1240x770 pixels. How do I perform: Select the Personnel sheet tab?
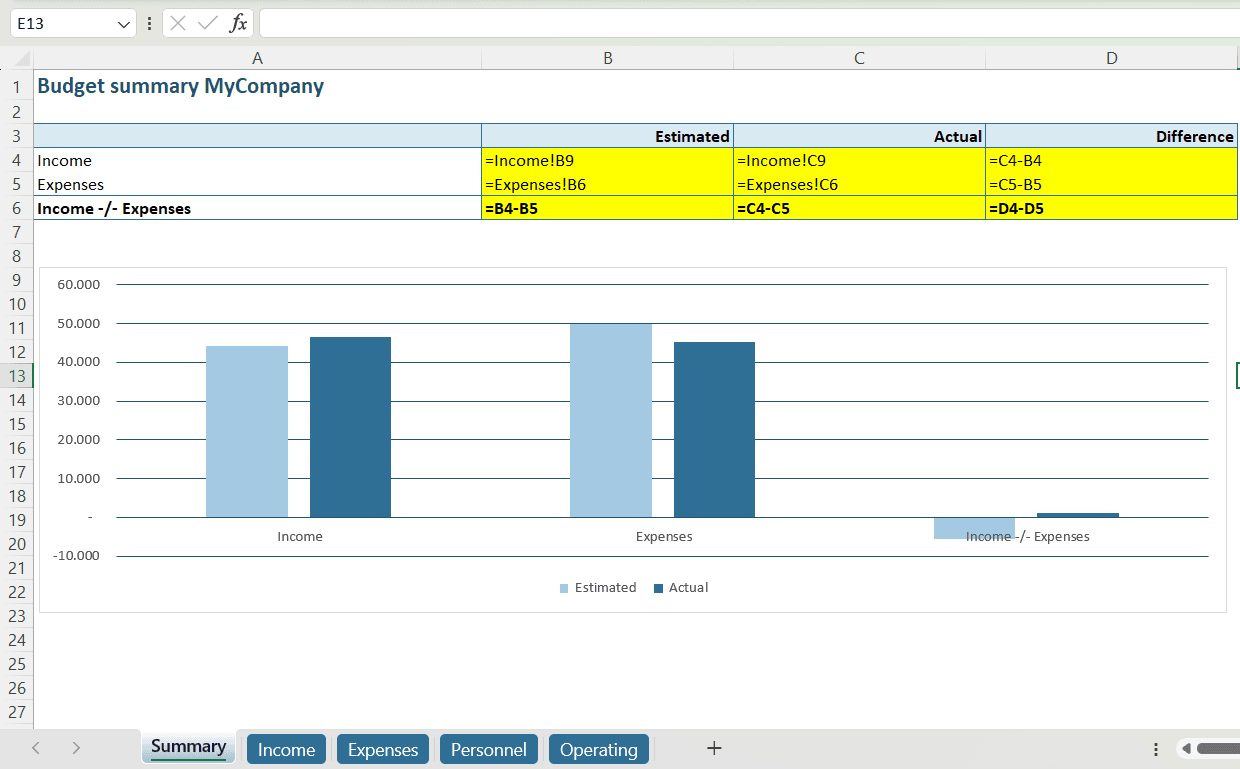(x=489, y=749)
